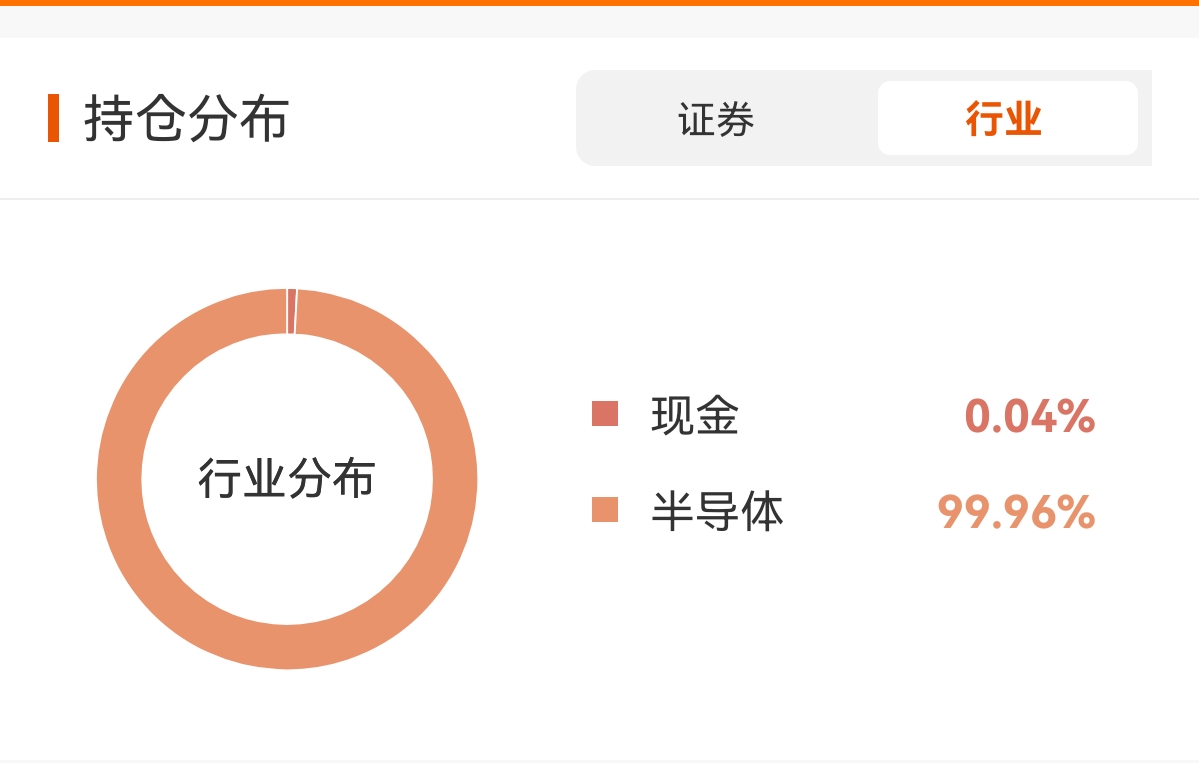
Task: Click the 0.04% cash percentage
Action: 1029,417
